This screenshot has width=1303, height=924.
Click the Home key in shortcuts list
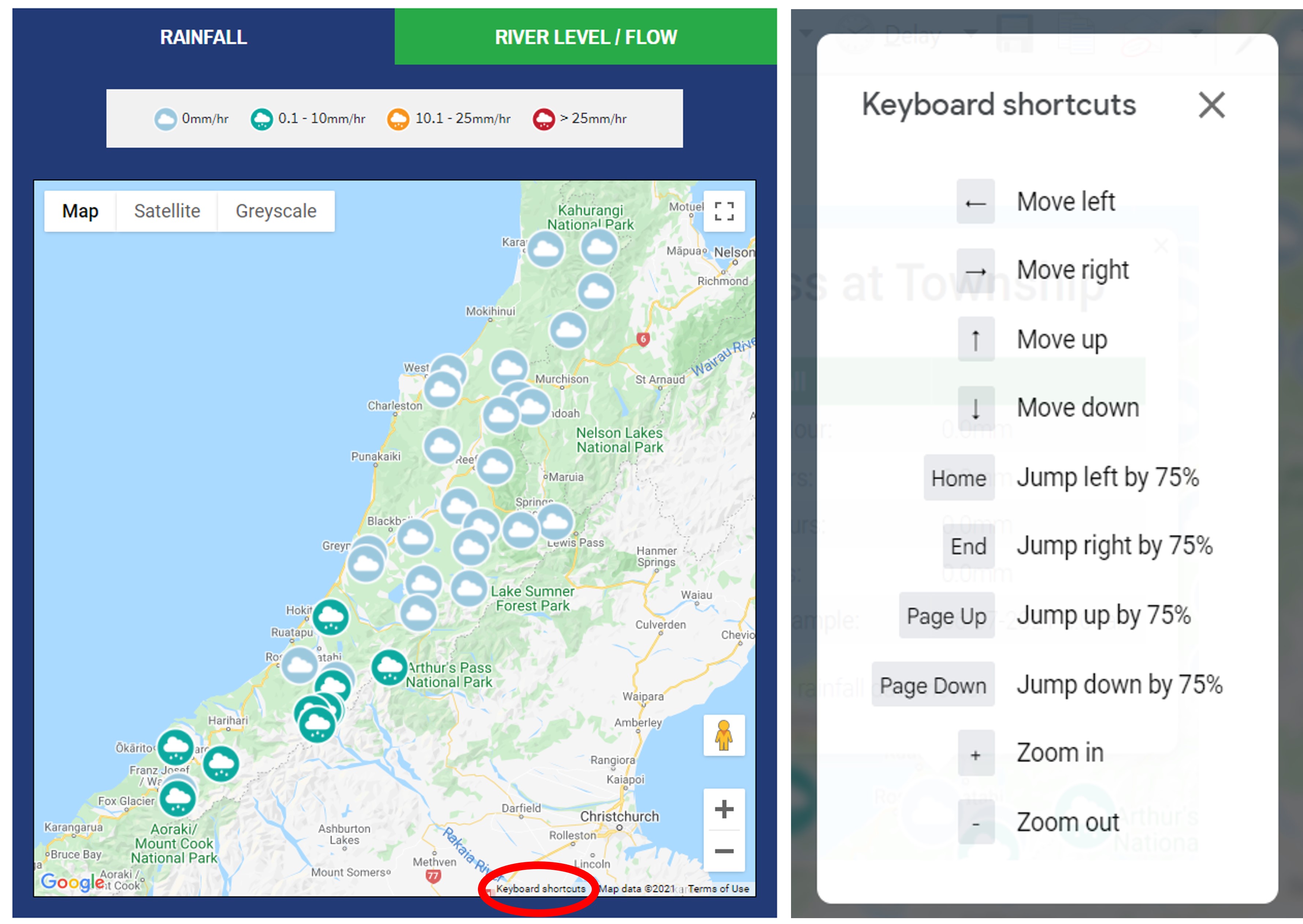pos(959,478)
